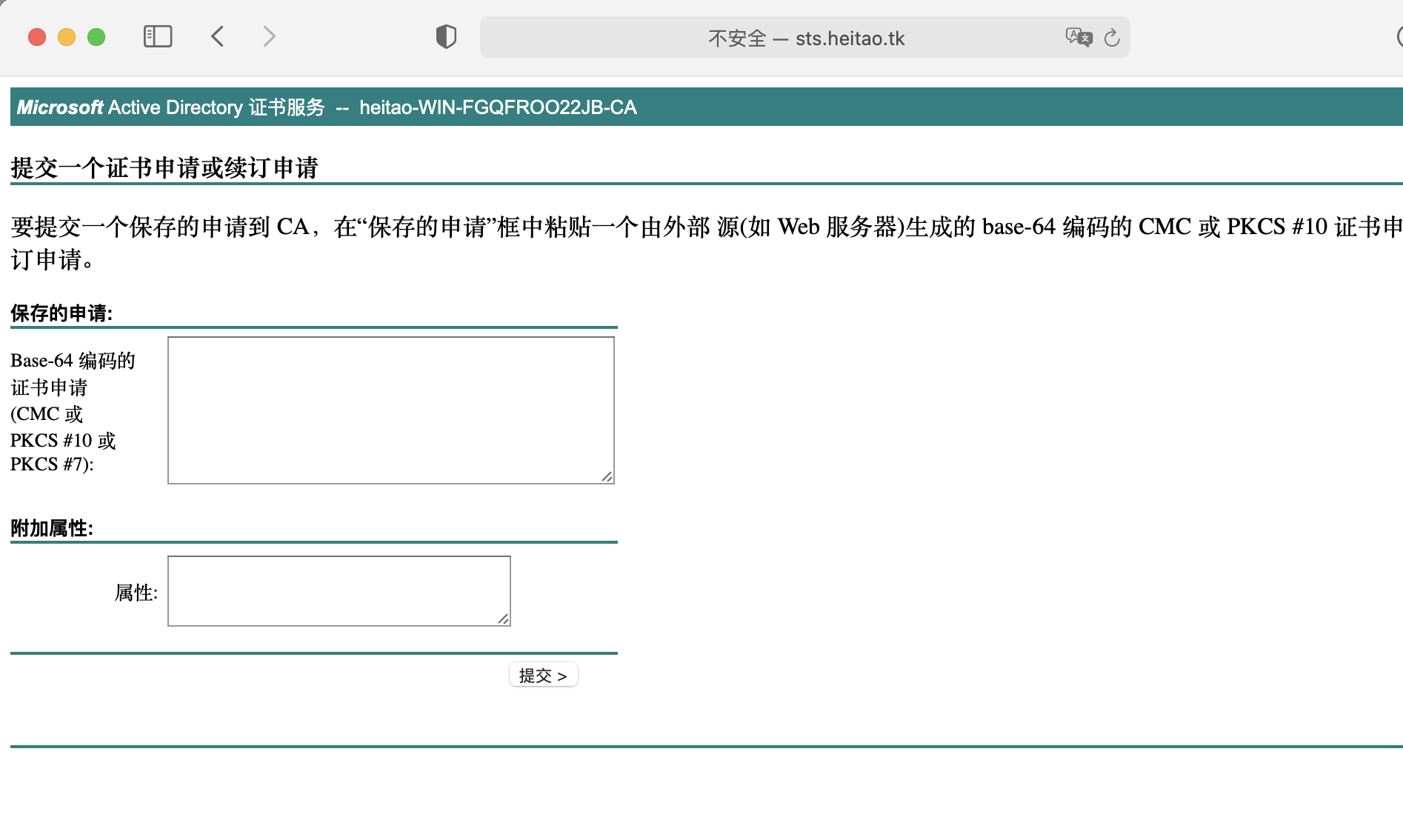Click the translate page icon
The width and height of the screenshot is (1403, 840).
[x=1079, y=37]
